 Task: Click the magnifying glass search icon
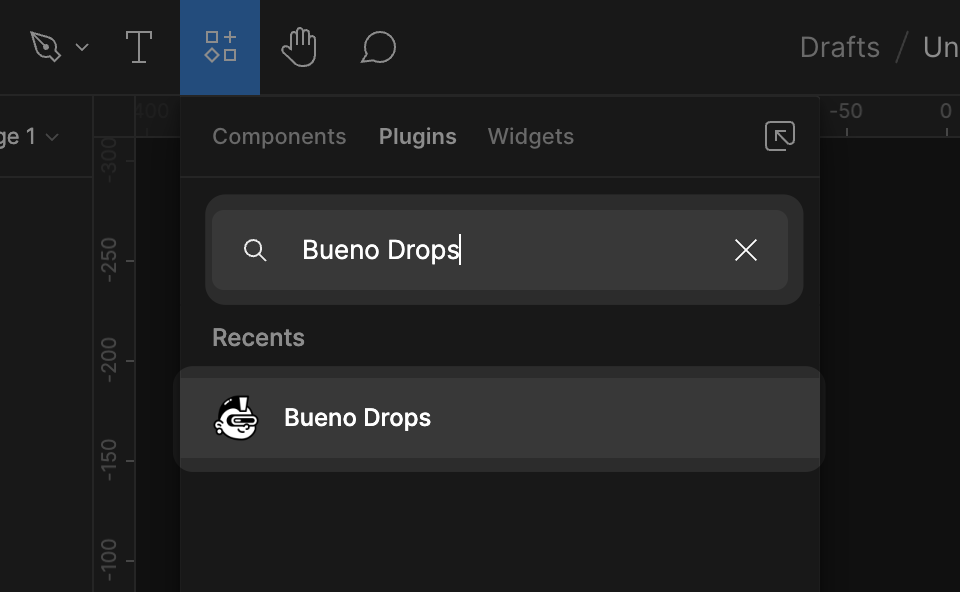[x=255, y=250]
